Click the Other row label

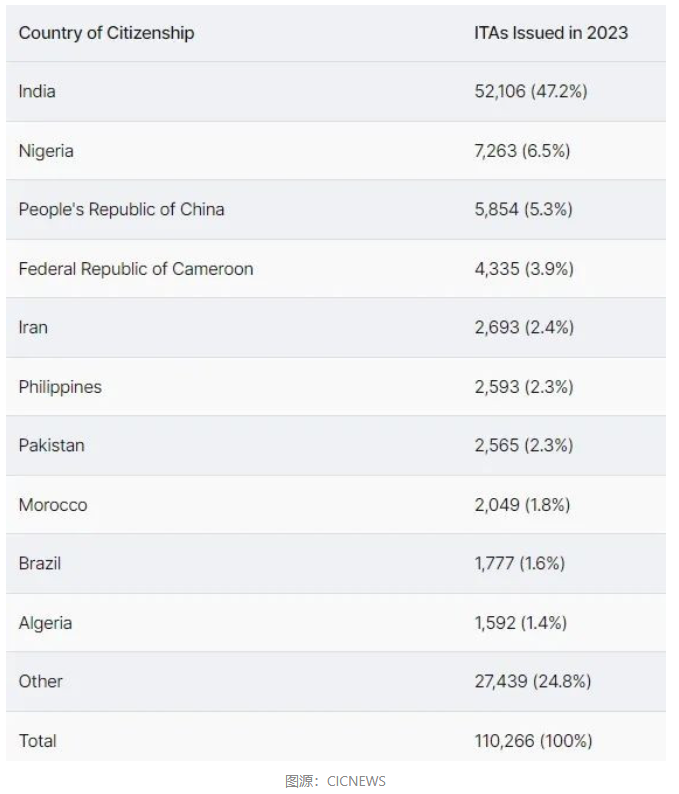(x=41, y=681)
